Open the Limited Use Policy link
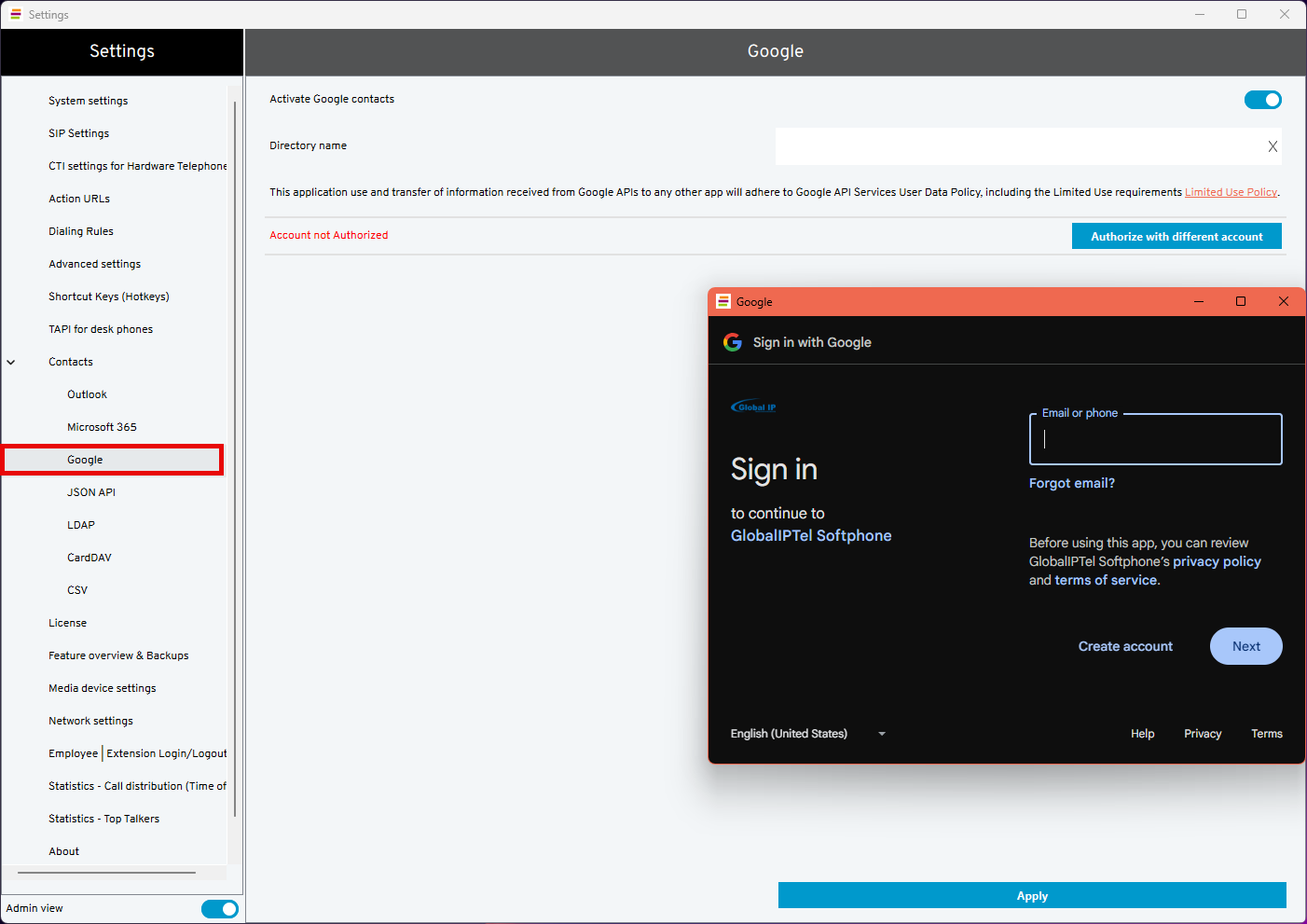 point(1231,192)
